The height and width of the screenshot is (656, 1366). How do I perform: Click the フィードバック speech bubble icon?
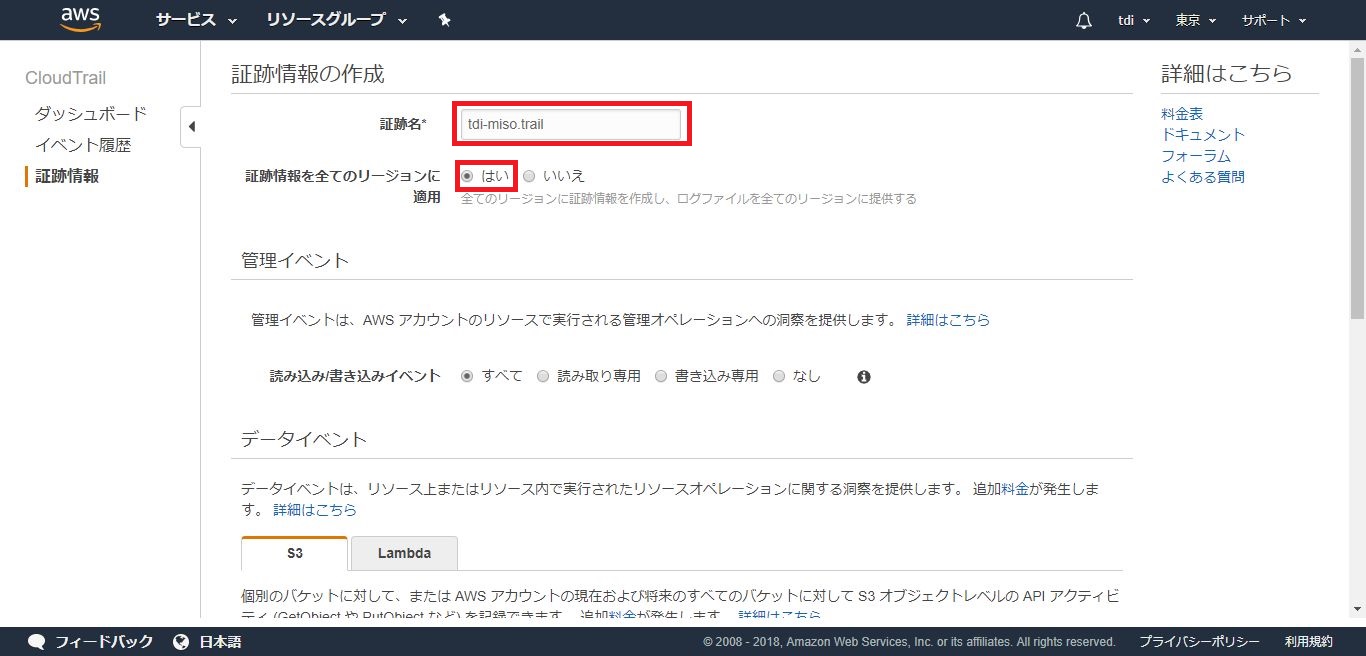(x=37, y=641)
